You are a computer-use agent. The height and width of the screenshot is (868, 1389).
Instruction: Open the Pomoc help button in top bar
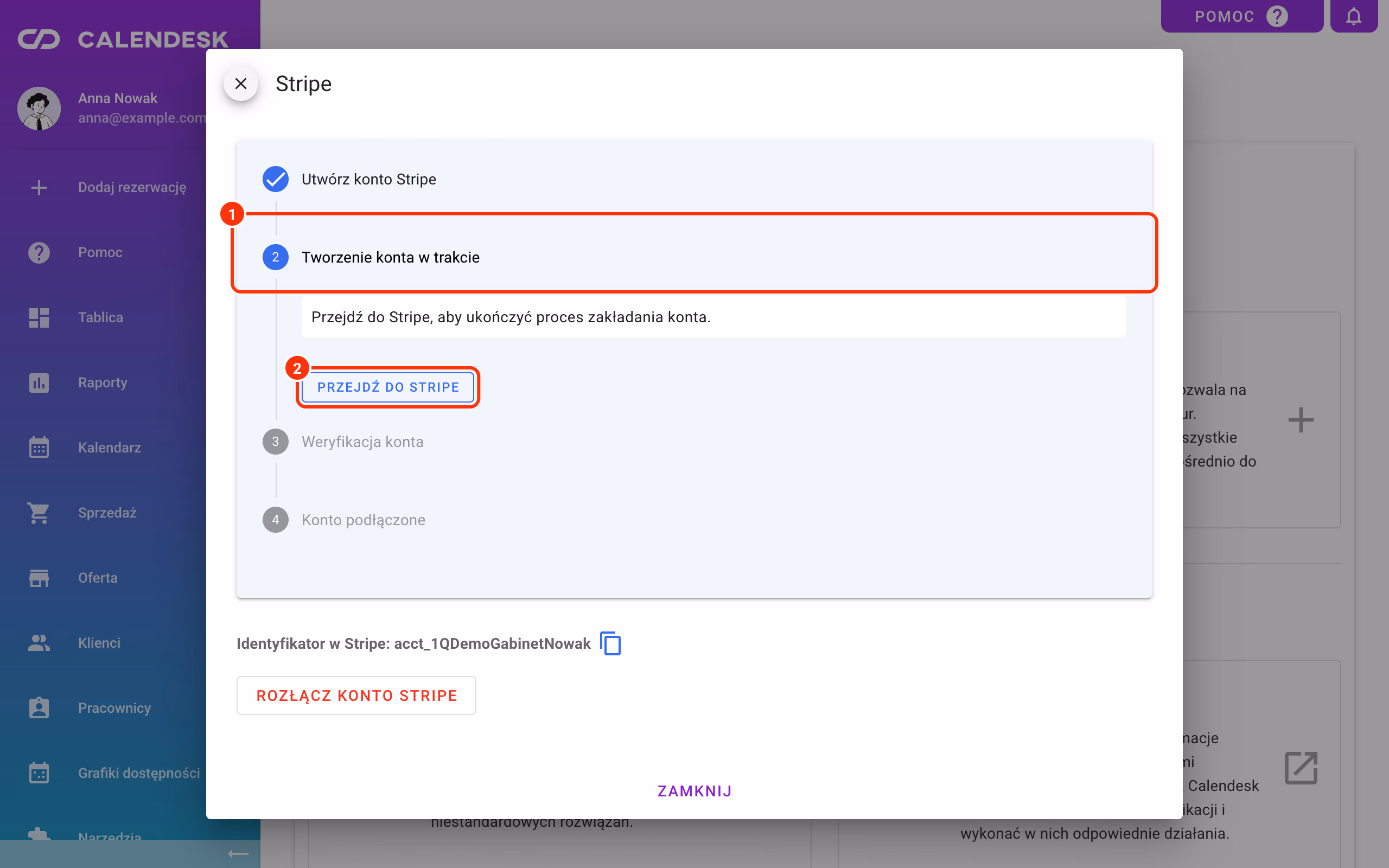pos(1242,16)
